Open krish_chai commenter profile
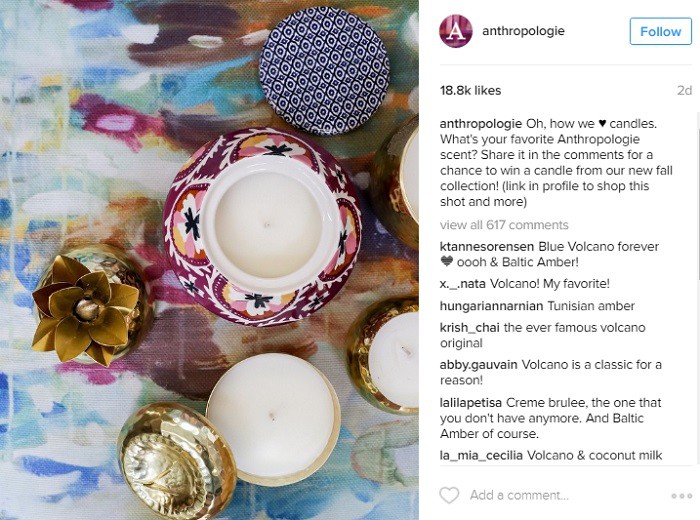Screen dimensions: 700x520 [469, 328]
